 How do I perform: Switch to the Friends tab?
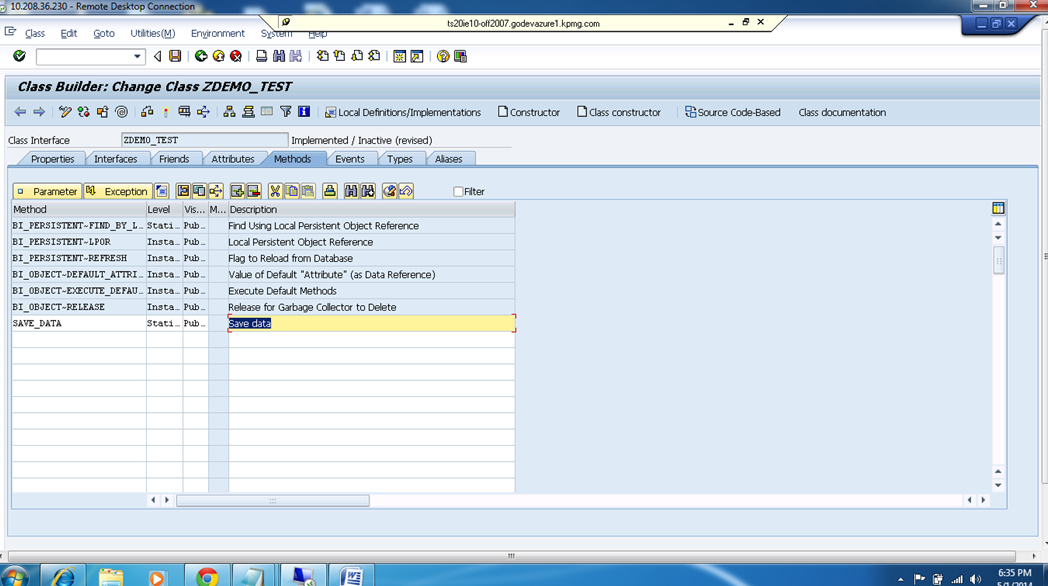174,159
